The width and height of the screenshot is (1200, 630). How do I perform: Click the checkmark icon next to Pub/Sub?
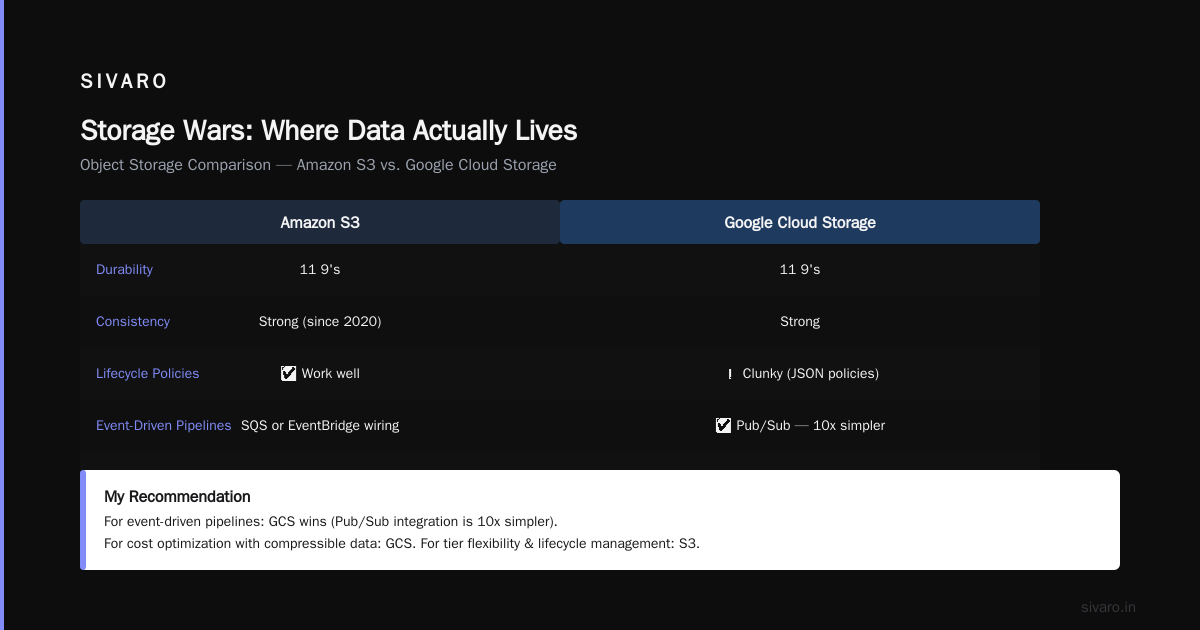tap(723, 425)
